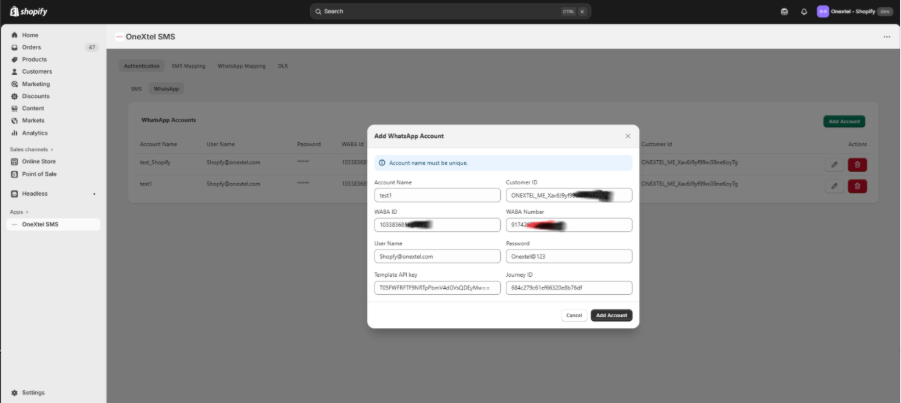Open the Onextel - Shopify account menu
The height and width of the screenshot is (403, 901).
(x=855, y=11)
